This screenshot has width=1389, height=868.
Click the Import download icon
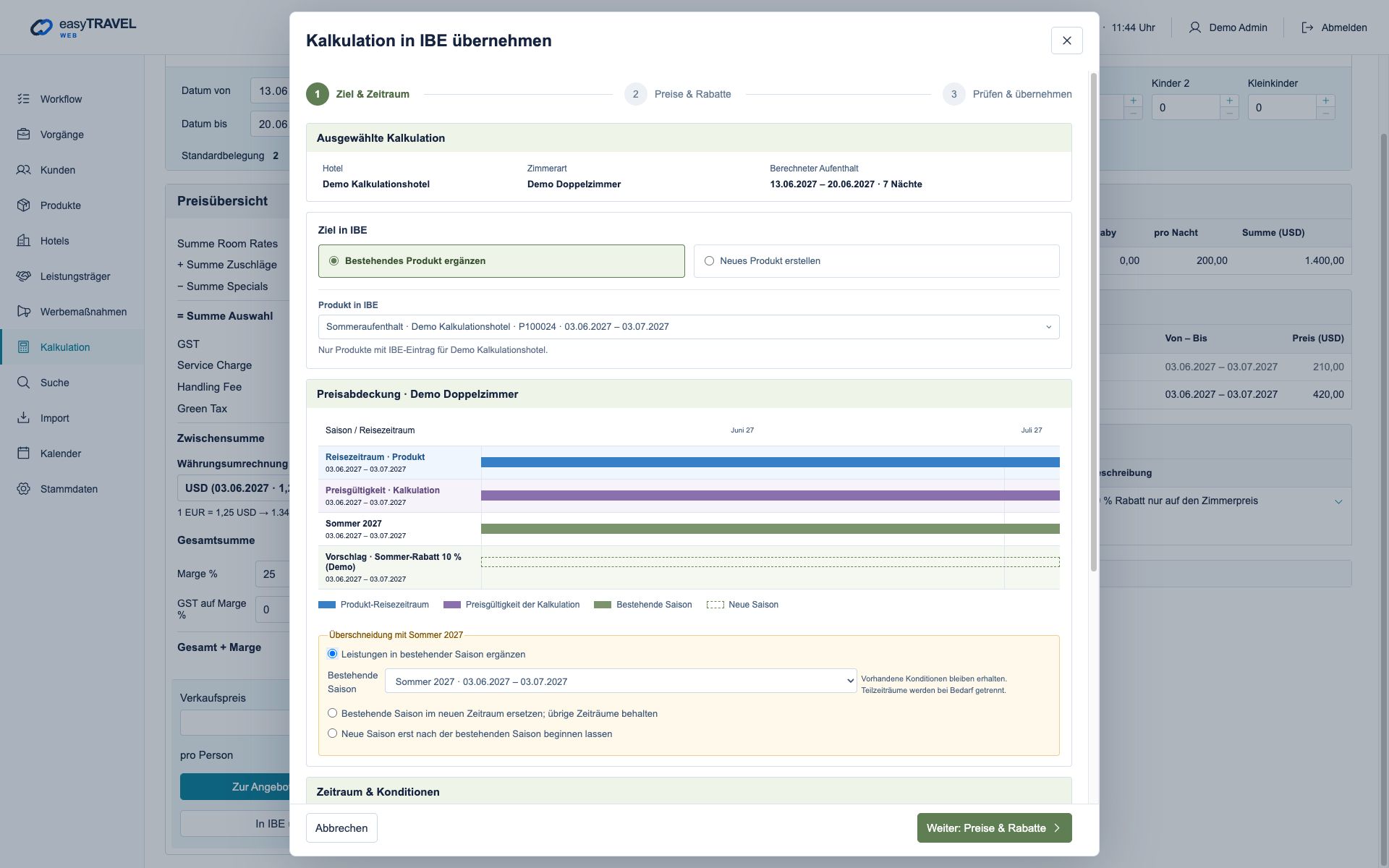pyautogui.click(x=23, y=418)
